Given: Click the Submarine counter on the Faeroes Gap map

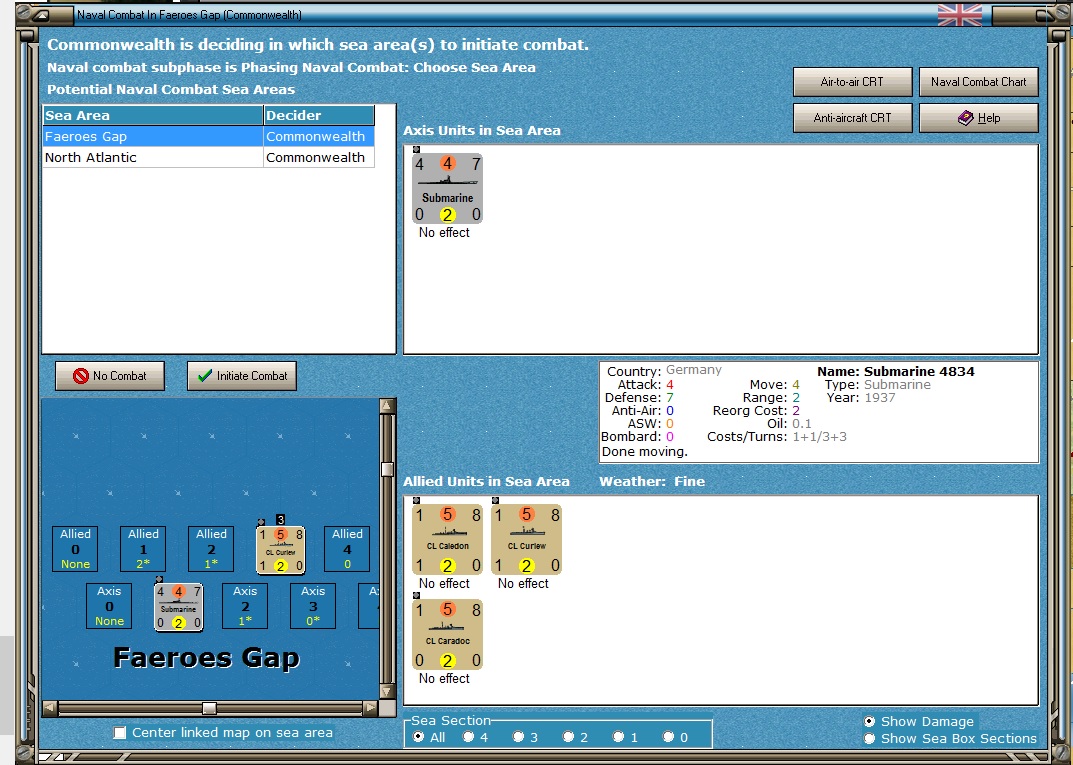Looking at the screenshot, I should point(179,607).
